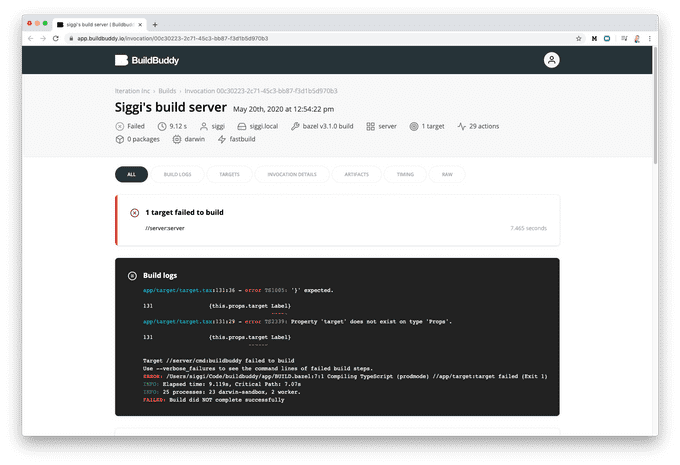Click the 'Elapsed time: 9.119s' log line
This screenshot has height=465, width=680.
pos(222,384)
